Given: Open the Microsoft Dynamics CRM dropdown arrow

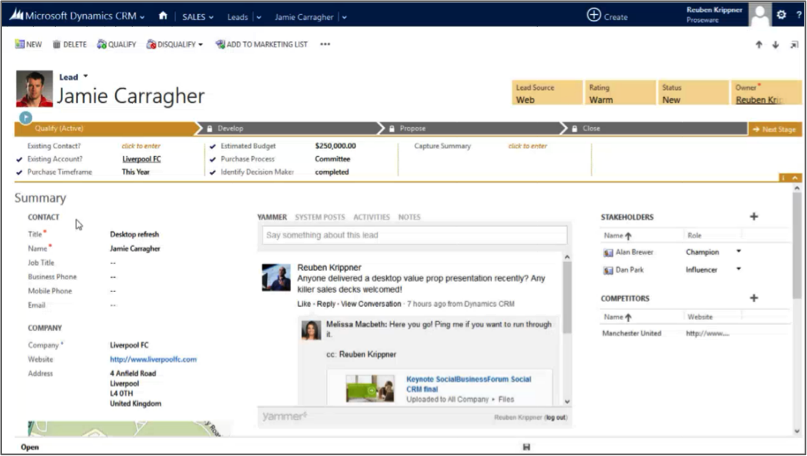Looking at the screenshot, I should coord(142,17).
